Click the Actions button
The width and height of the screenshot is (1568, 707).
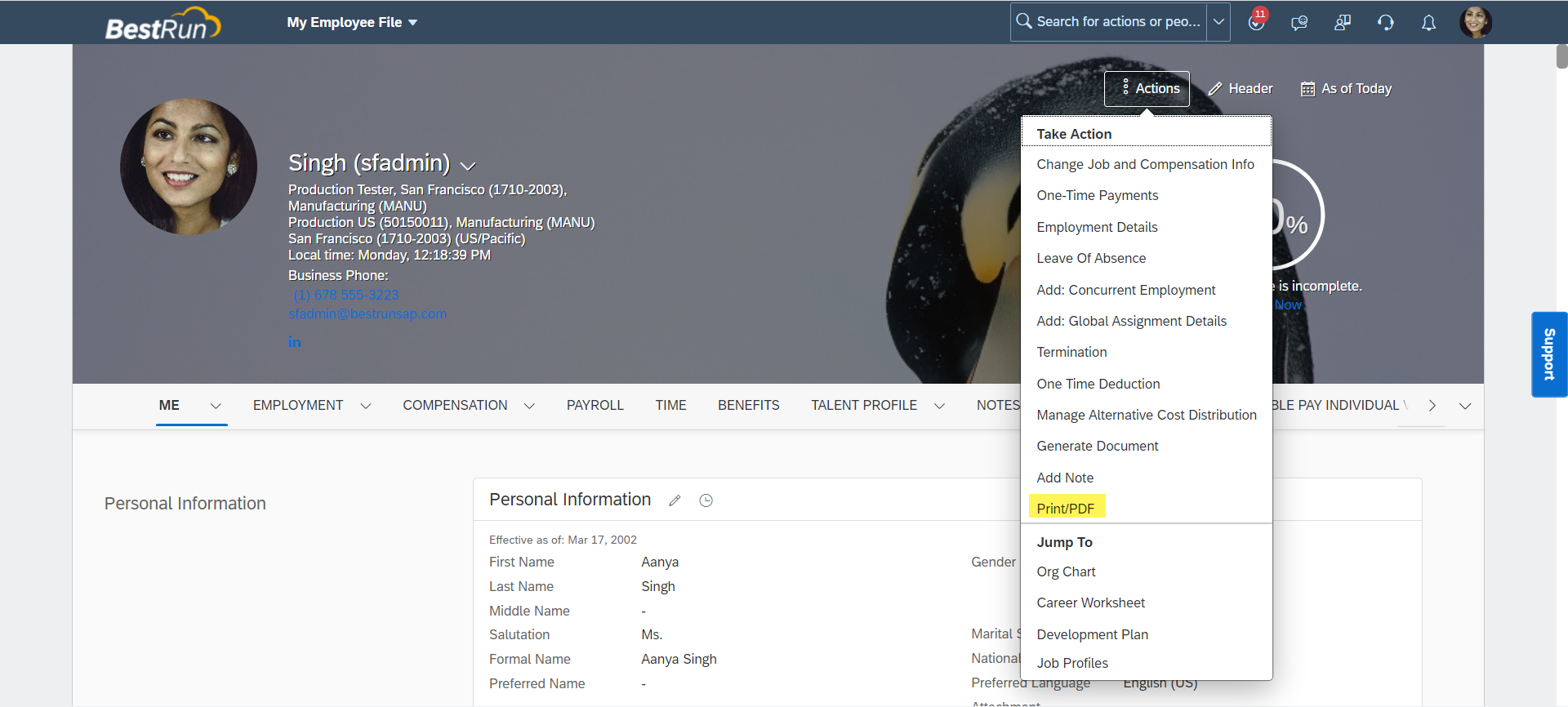tap(1147, 88)
